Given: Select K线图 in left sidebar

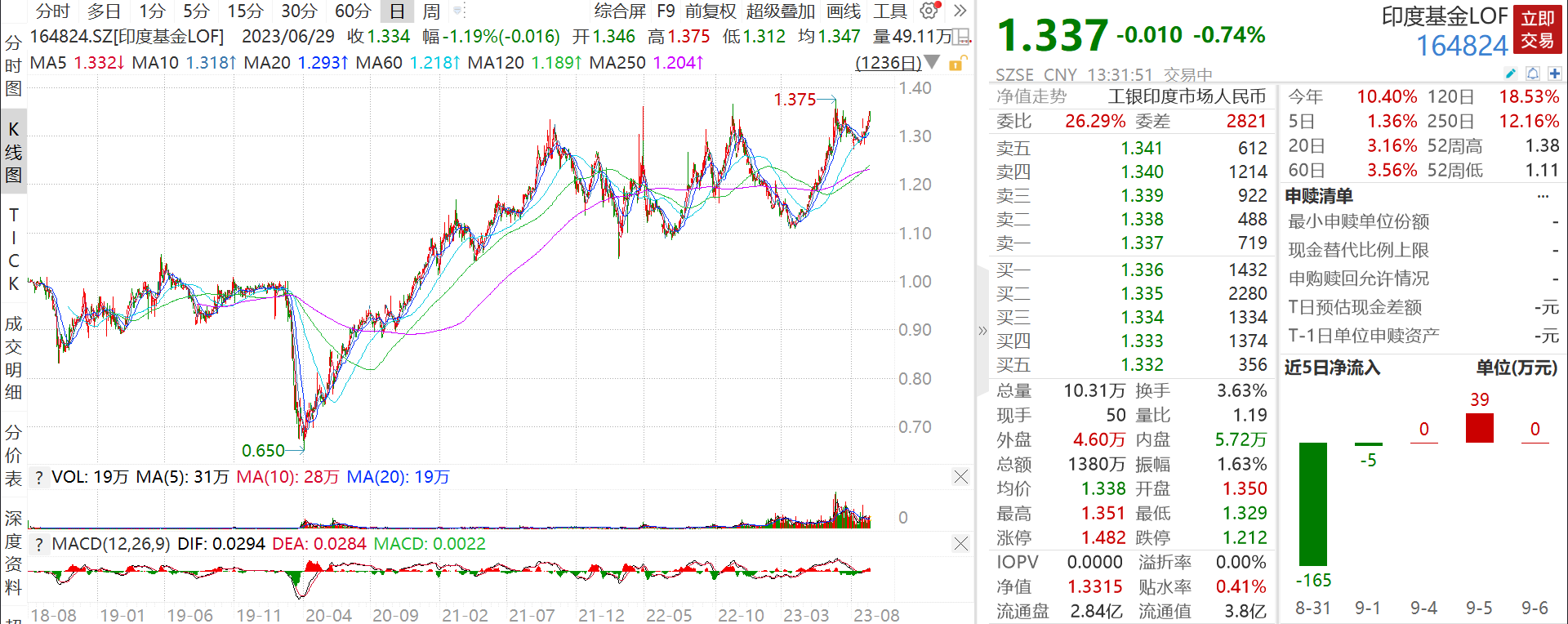Looking at the screenshot, I should click(x=13, y=152).
